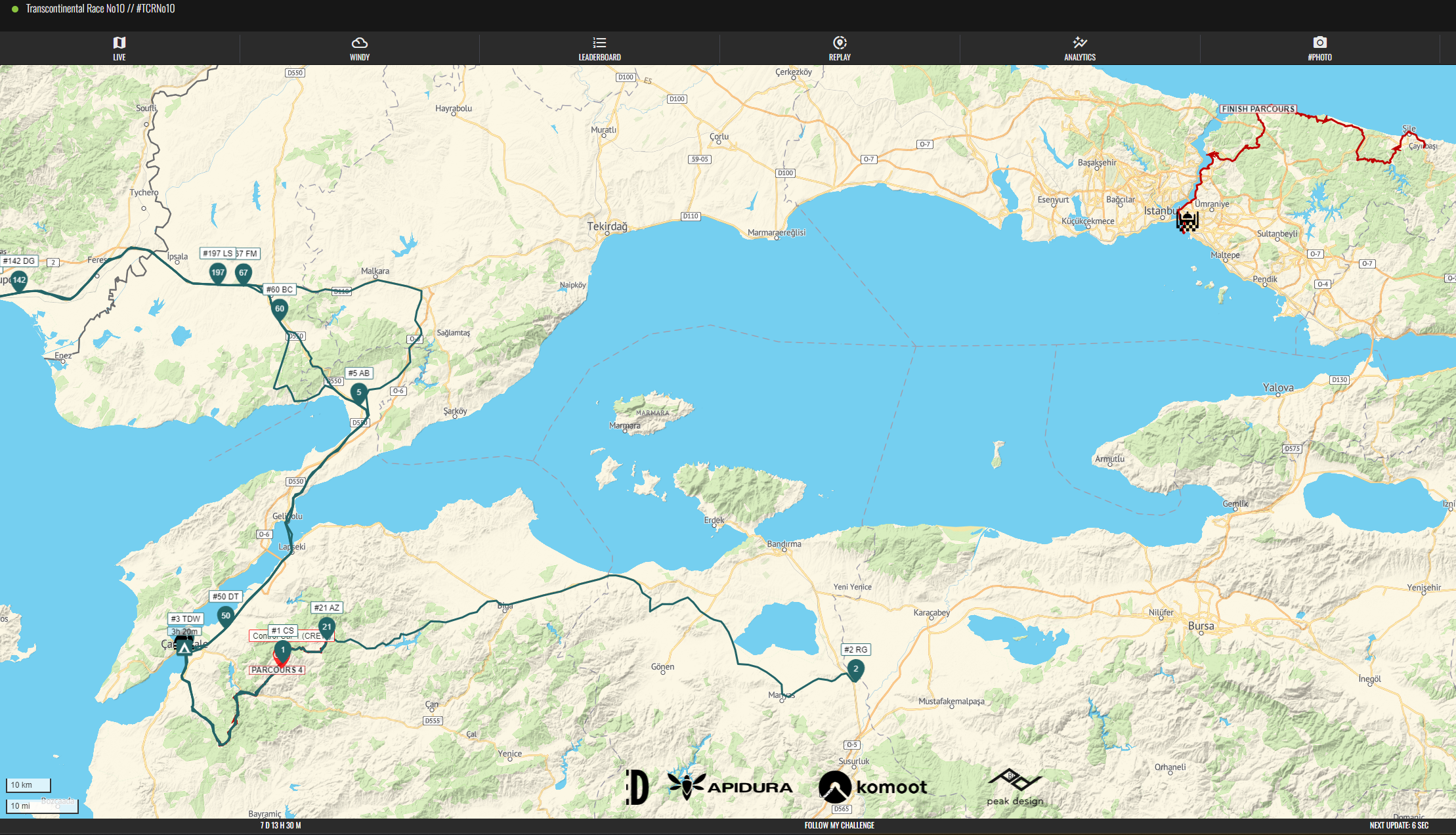Select rider marker 50 on map
Screen dimensions: 1456x835
point(226,616)
